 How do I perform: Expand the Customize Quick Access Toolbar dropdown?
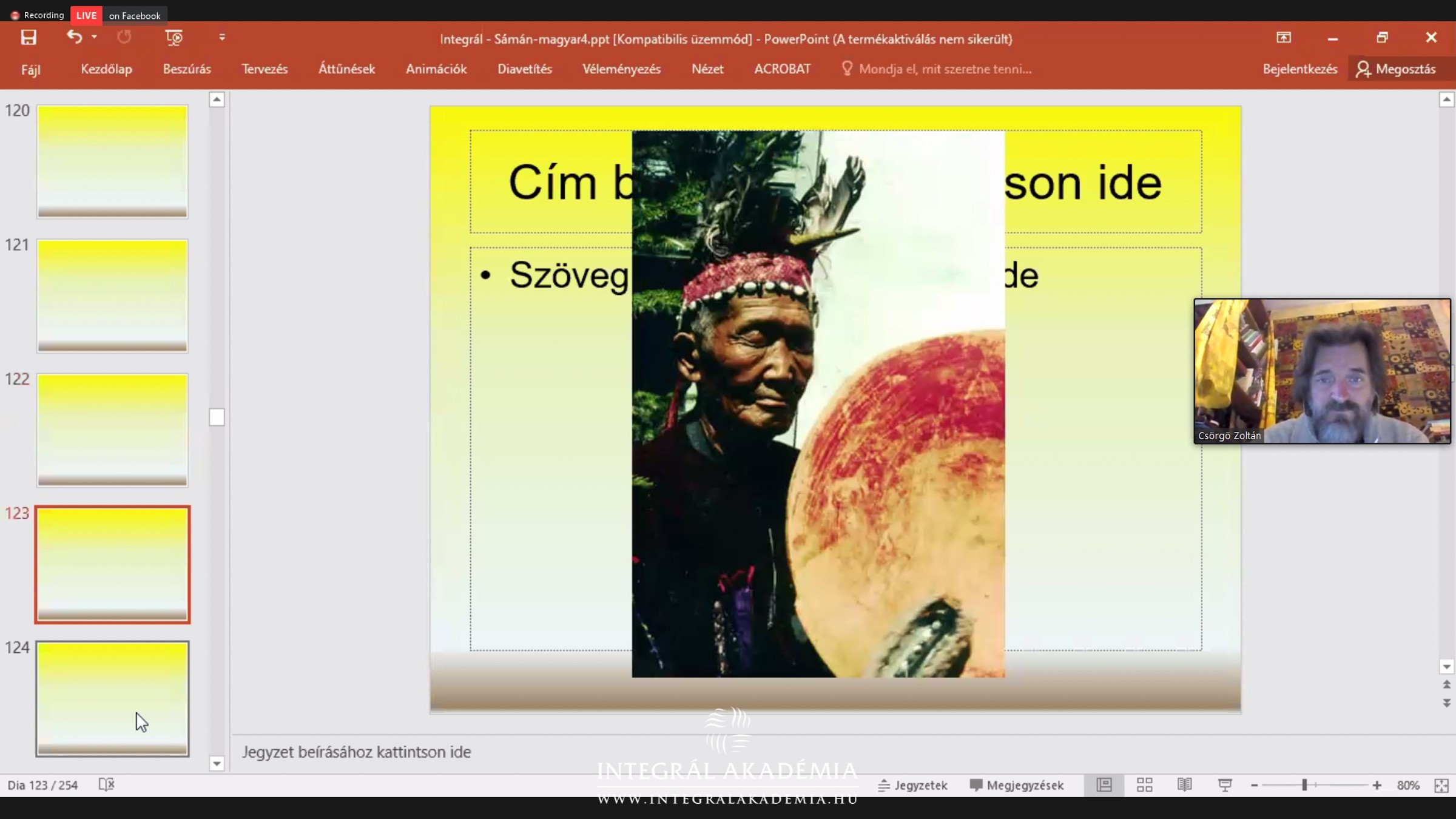tap(222, 38)
